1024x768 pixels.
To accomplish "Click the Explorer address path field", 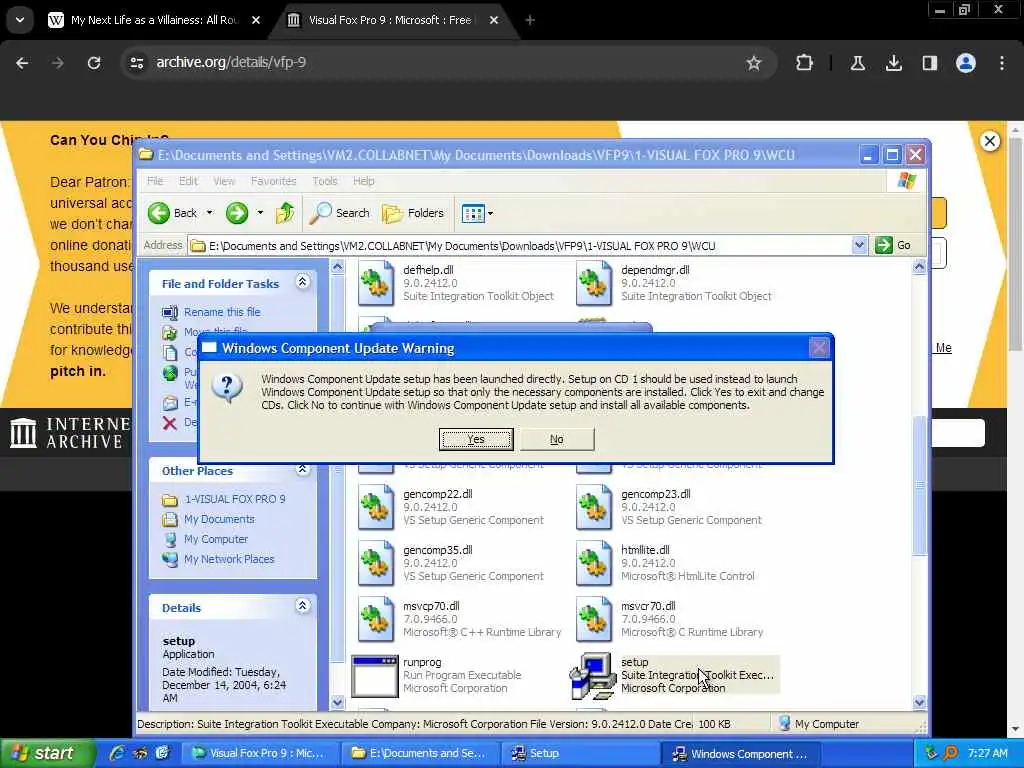I will [x=520, y=246].
